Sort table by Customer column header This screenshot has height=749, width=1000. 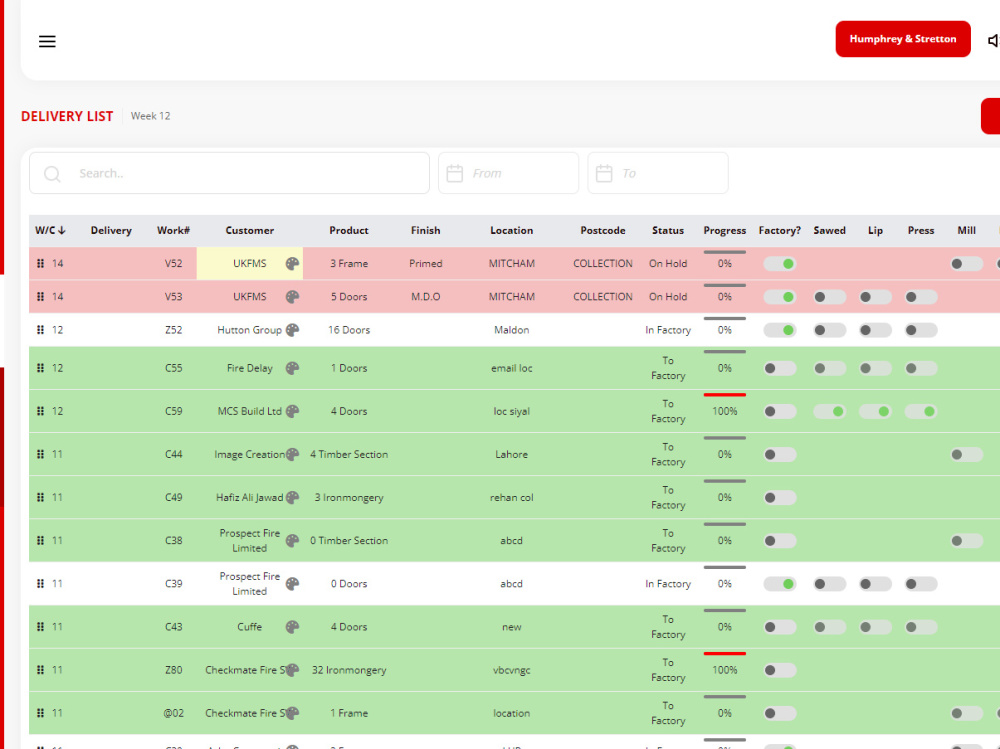coord(249,230)
